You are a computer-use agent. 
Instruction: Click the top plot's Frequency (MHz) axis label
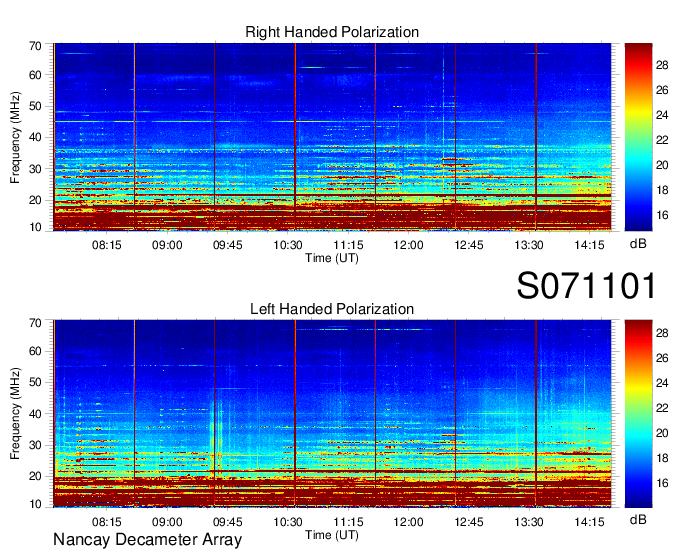(x=15, y=137)
